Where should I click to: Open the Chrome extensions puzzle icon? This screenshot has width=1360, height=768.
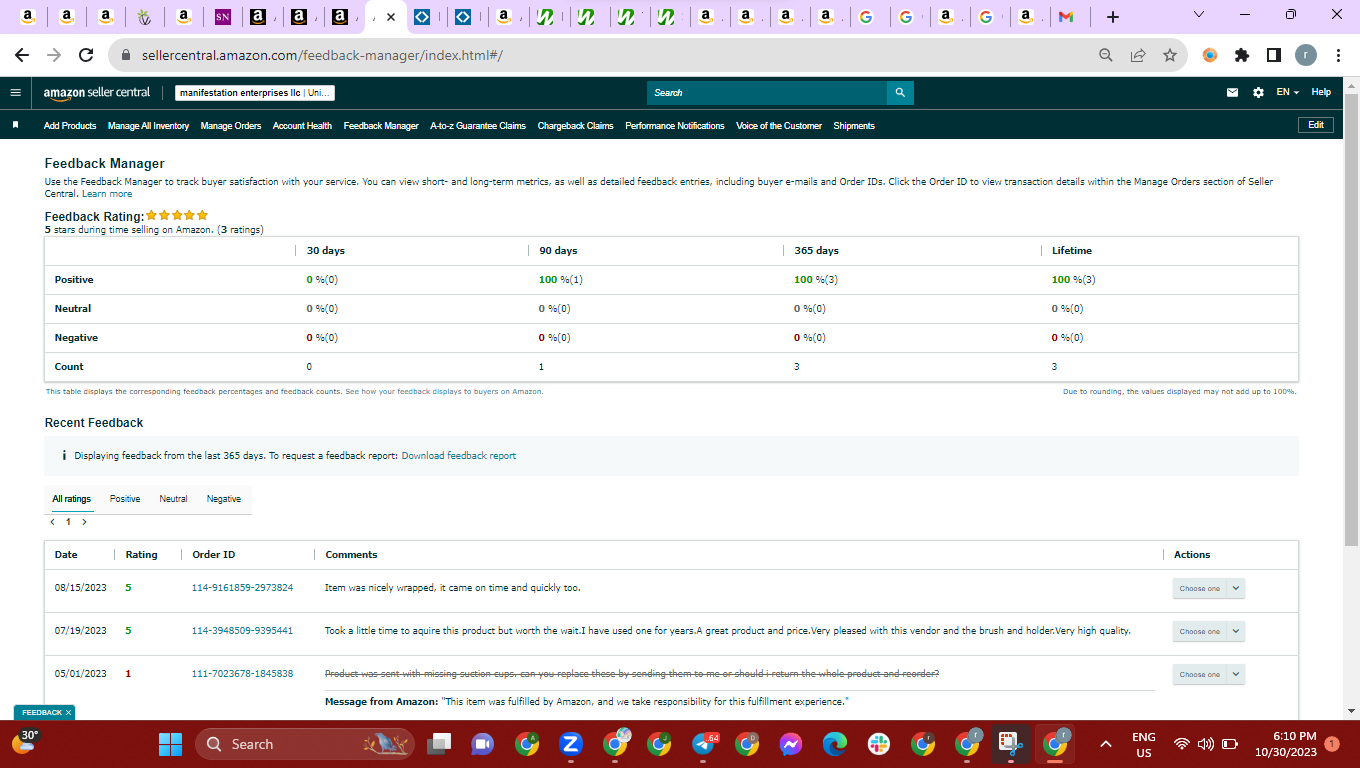tap(1242, 55)
